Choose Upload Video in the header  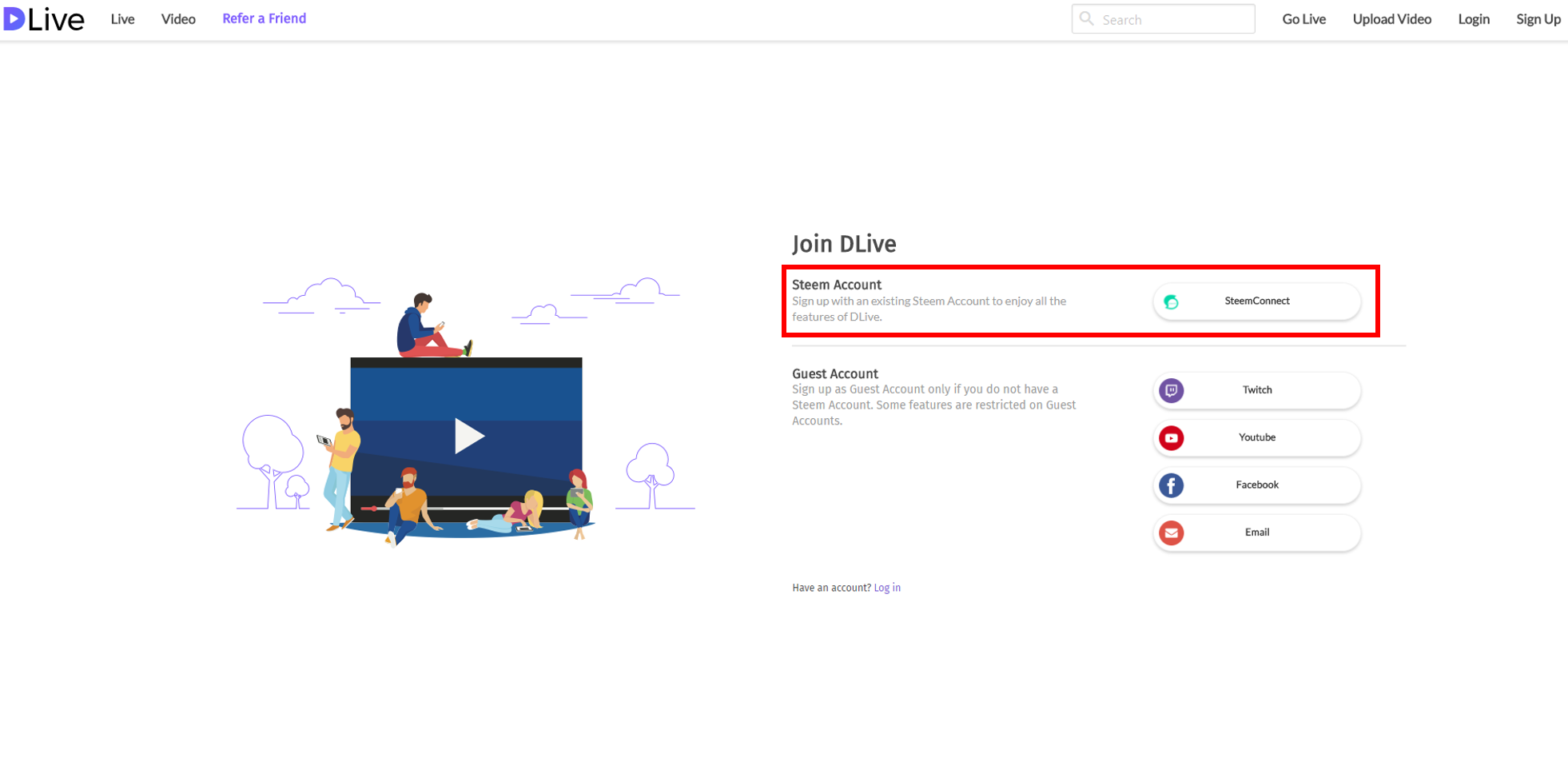coord(1391,19)
